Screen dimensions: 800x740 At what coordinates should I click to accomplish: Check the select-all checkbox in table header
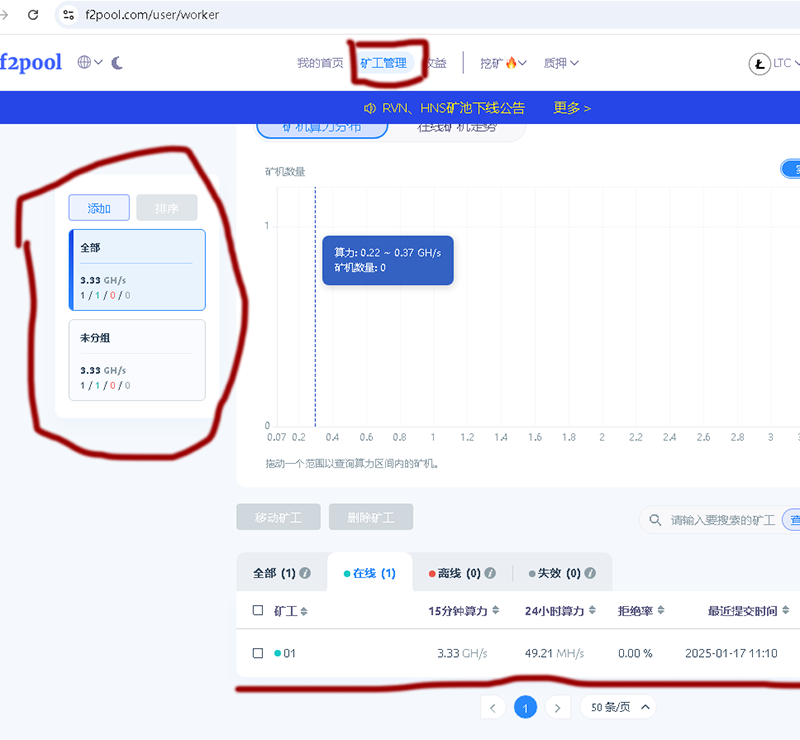pyautogui.click(x=258, y=610)
